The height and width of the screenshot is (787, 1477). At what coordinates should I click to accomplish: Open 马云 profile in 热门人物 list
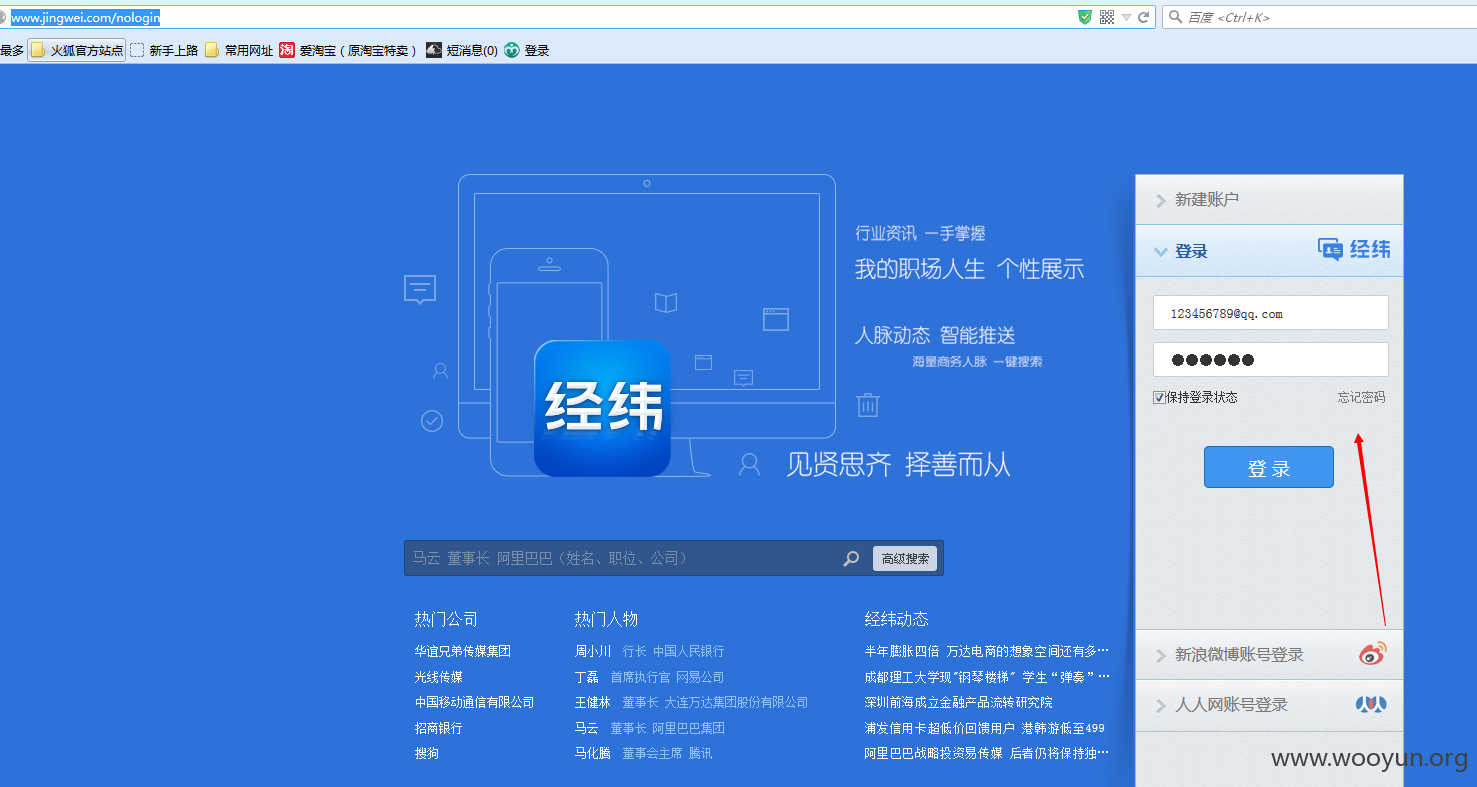587,728
